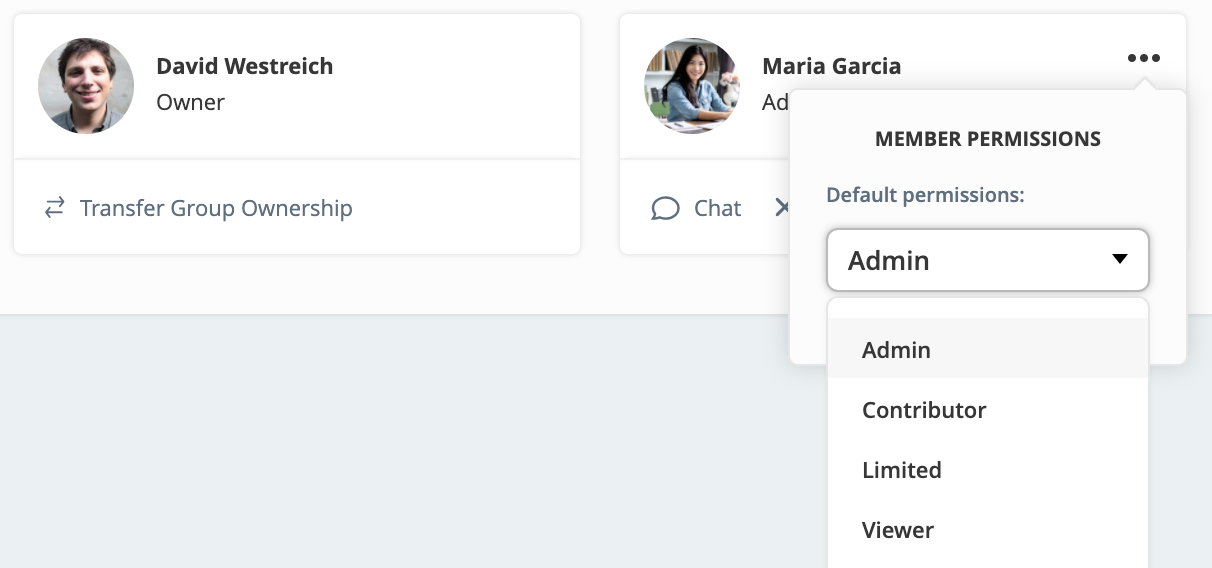Click the Transfer Group Ownership link

(216, 208)
